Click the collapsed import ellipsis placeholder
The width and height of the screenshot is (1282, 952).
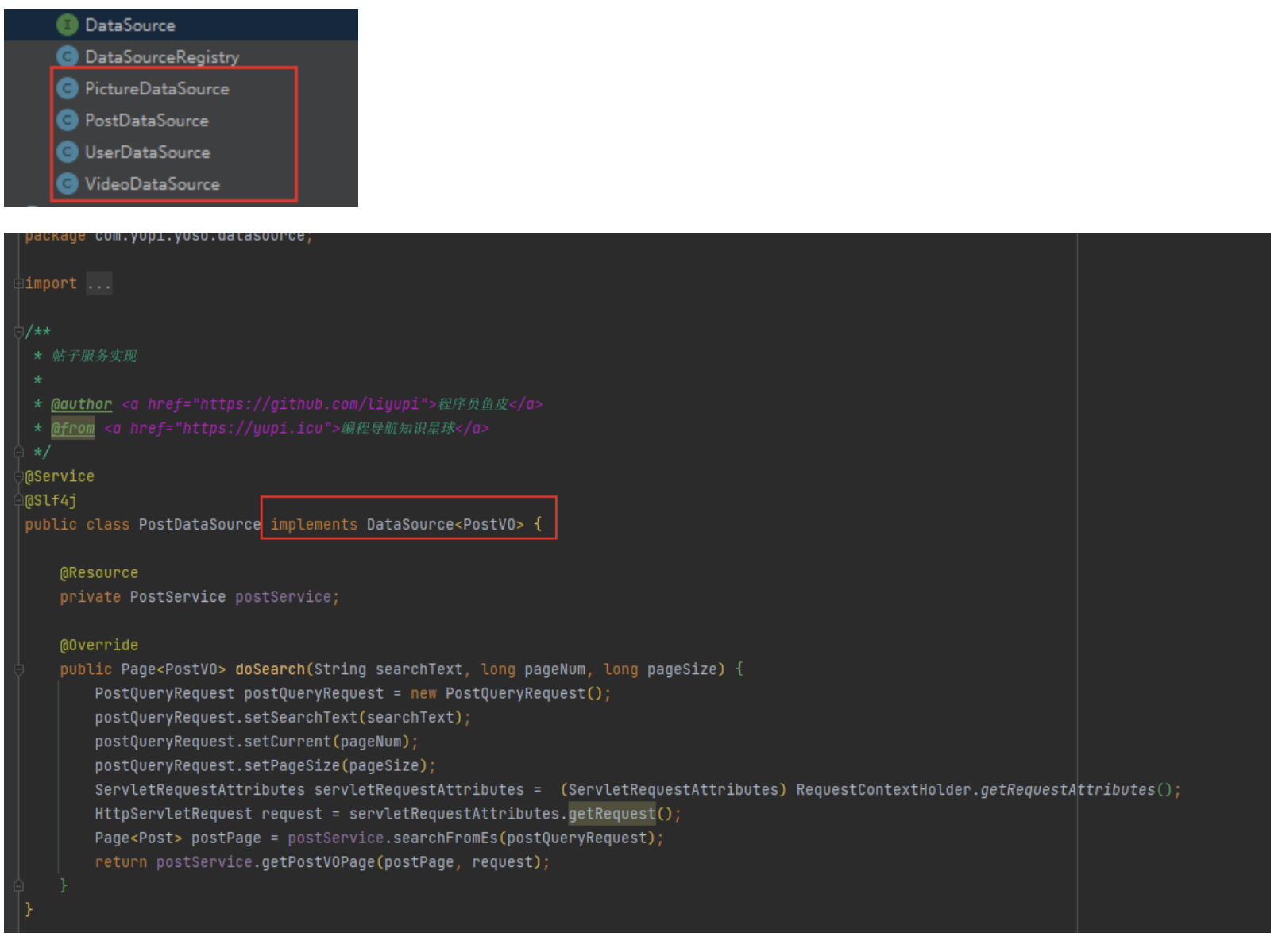click(x=99, y=284)
